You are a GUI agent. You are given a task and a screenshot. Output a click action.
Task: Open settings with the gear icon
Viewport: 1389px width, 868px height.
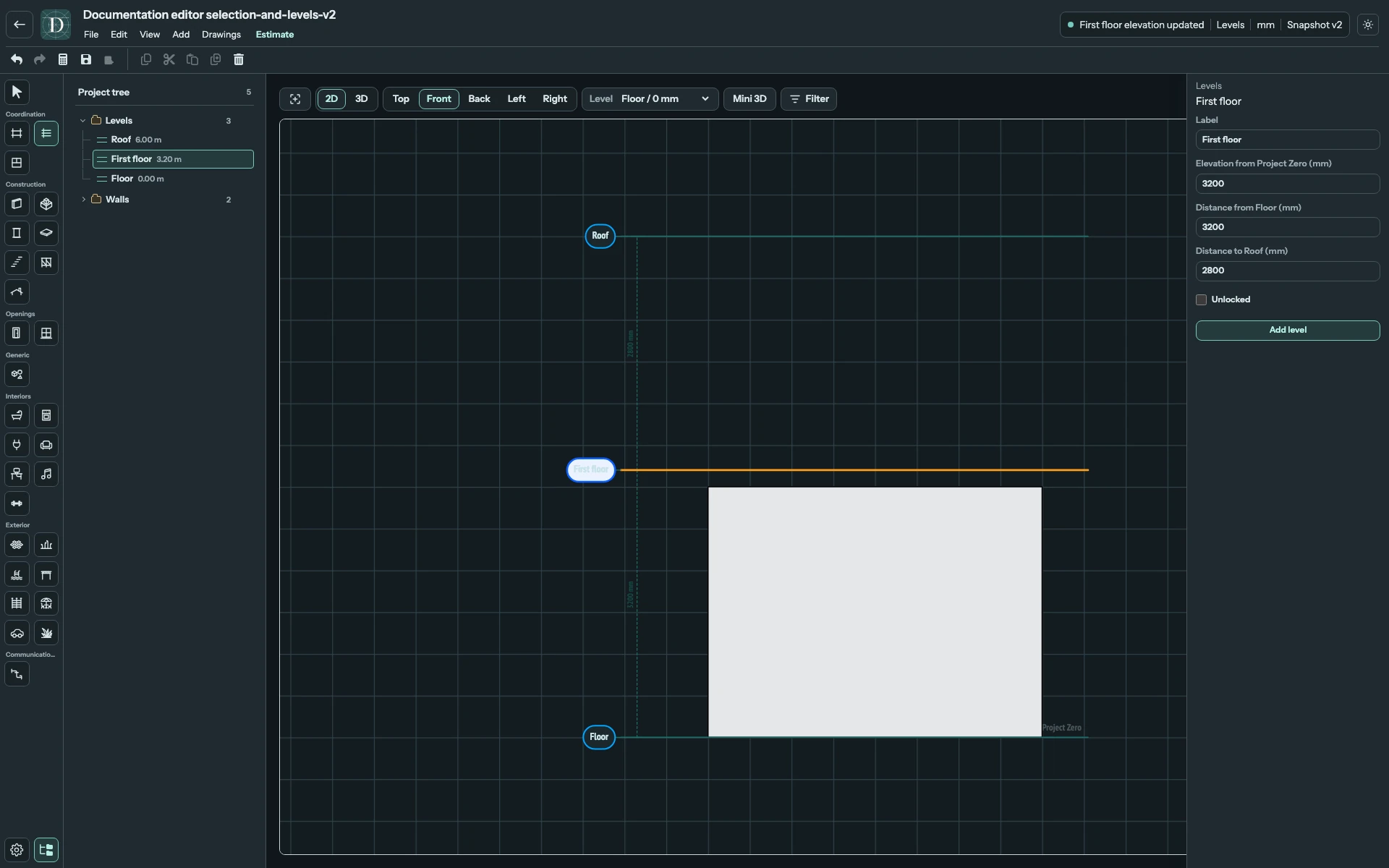17,850
